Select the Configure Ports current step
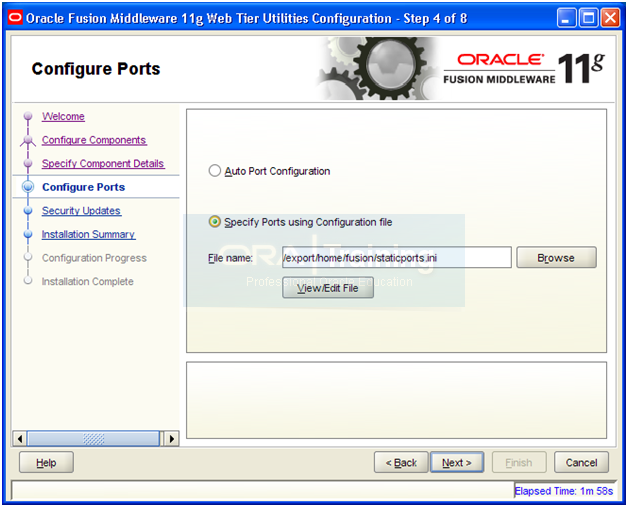Viewport: 628px width, 507px height. pos(83,187)
